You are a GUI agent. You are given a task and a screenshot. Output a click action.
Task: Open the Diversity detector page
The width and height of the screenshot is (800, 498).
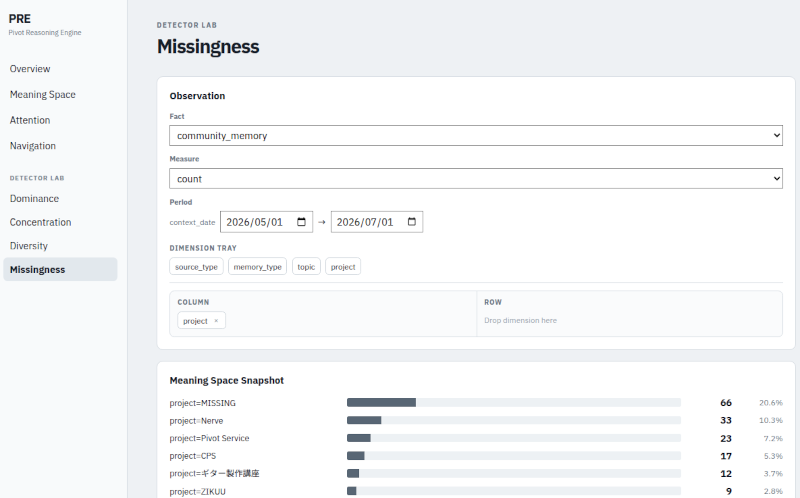tap(29, 246)
